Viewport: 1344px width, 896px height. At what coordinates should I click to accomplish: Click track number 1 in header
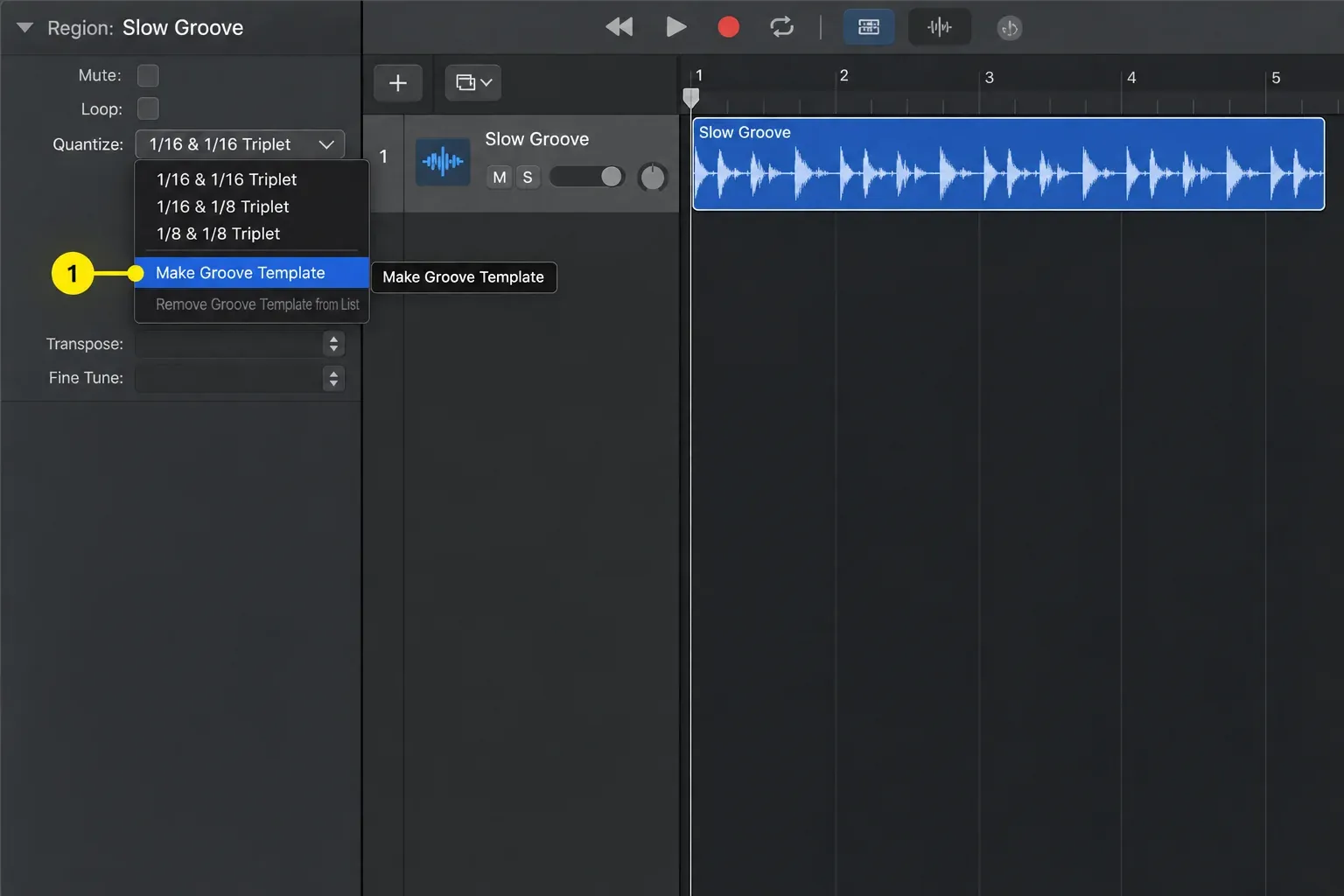coord(383,156)
